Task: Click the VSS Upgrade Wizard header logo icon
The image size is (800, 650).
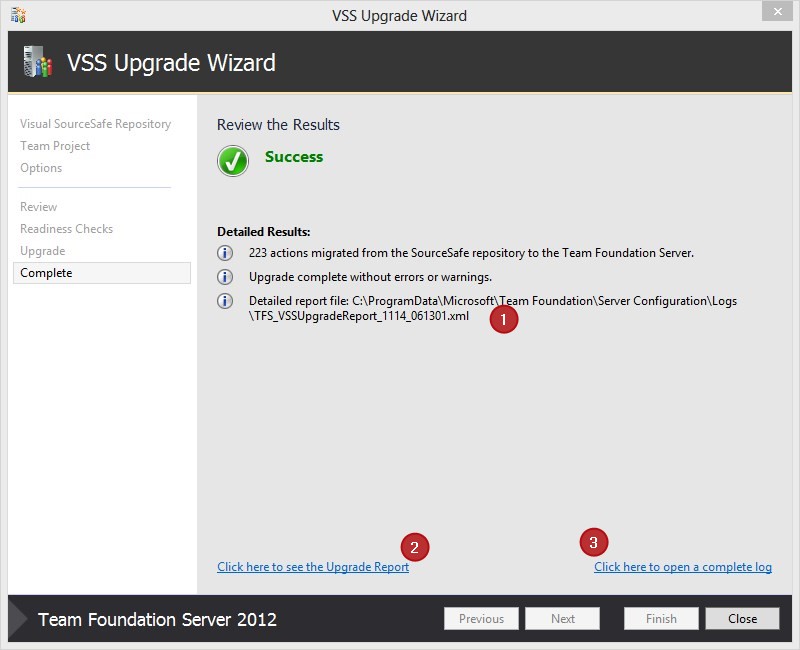Action: tap(38, 62)
